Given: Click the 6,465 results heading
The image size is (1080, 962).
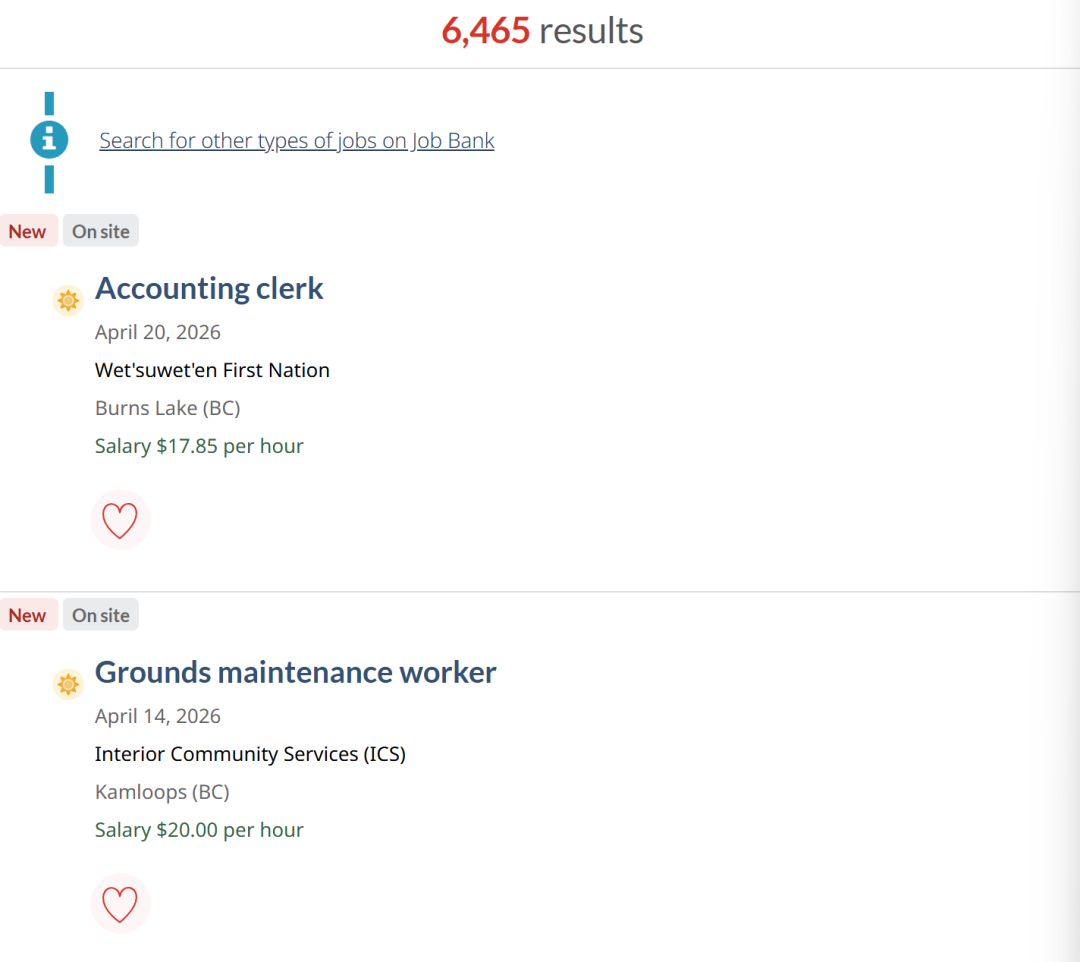Looking at the screenshot, I should [x=542, y=31].
